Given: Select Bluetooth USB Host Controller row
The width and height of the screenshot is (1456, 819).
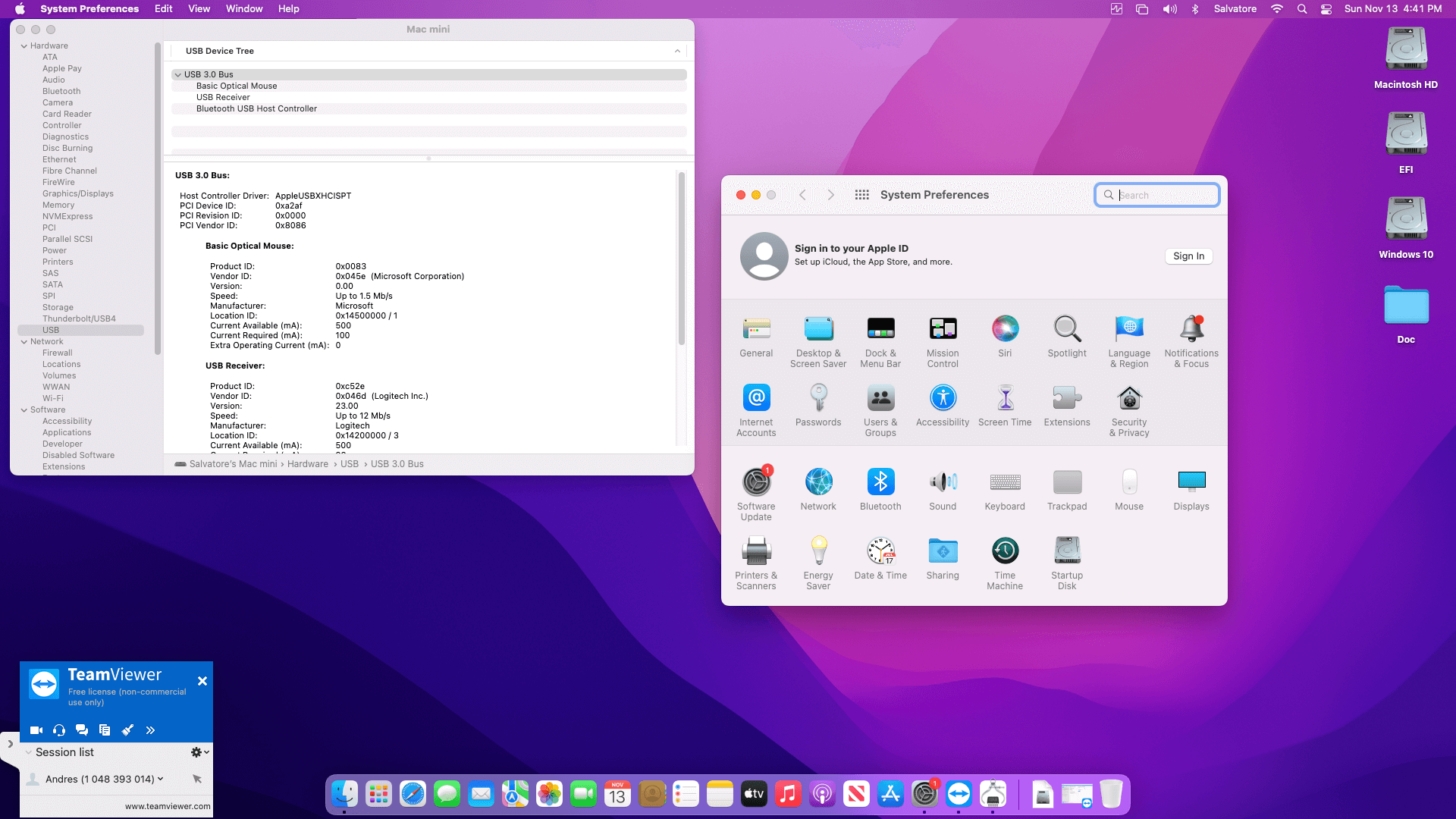Looking at the screenshot, I should coord(429,109).
